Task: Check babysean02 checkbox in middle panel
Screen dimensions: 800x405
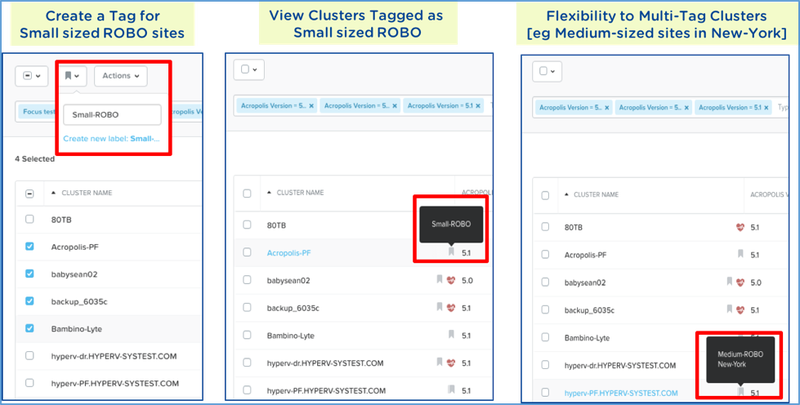Action: click(247, 280)
